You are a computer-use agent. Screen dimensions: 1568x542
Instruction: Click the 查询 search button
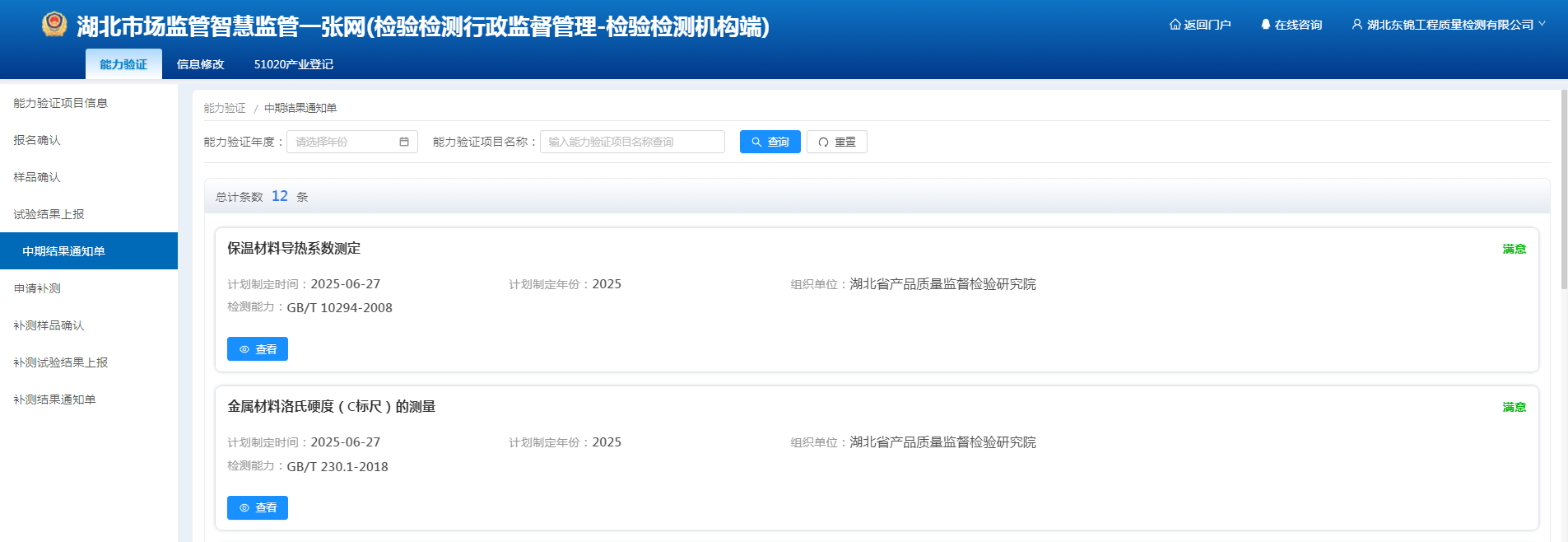[770, 142]
